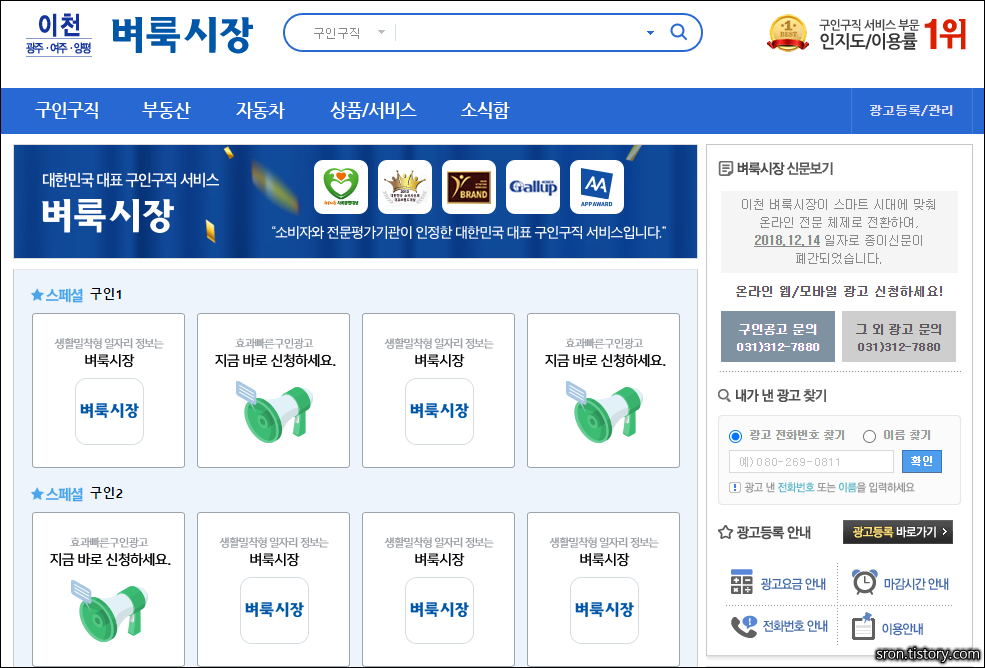Click first megaphone icon in 스페셜 구인1
Screen dimensions: 985x668
(x=277, y=413)
